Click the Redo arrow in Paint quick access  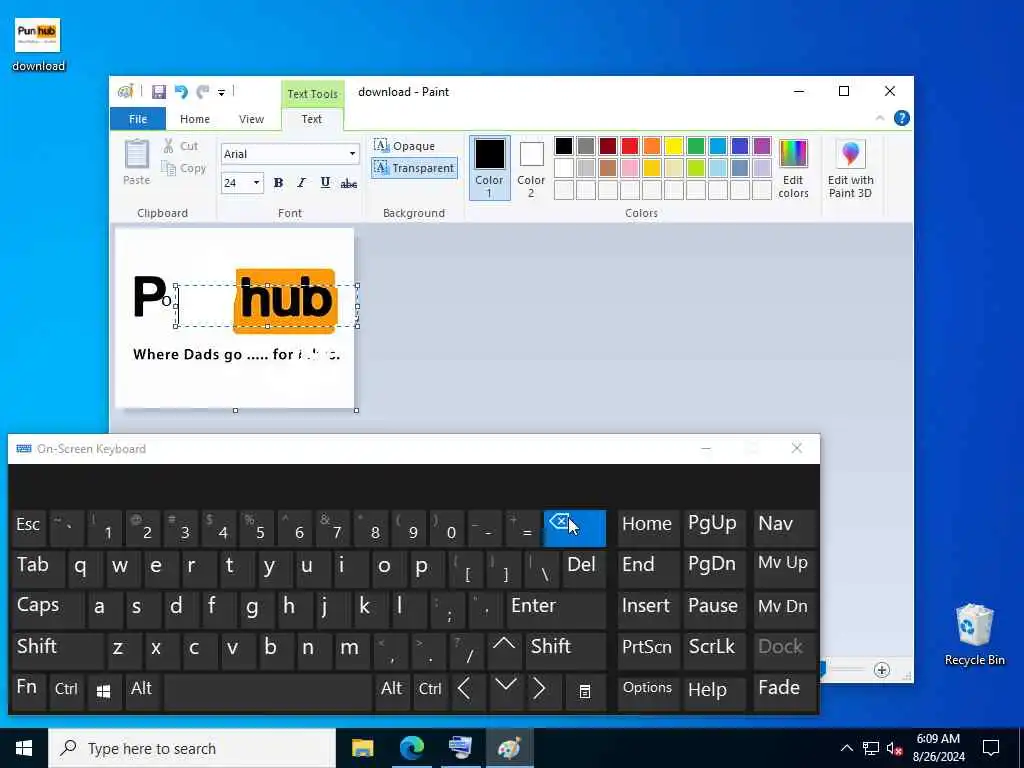(x=203, y=92)
